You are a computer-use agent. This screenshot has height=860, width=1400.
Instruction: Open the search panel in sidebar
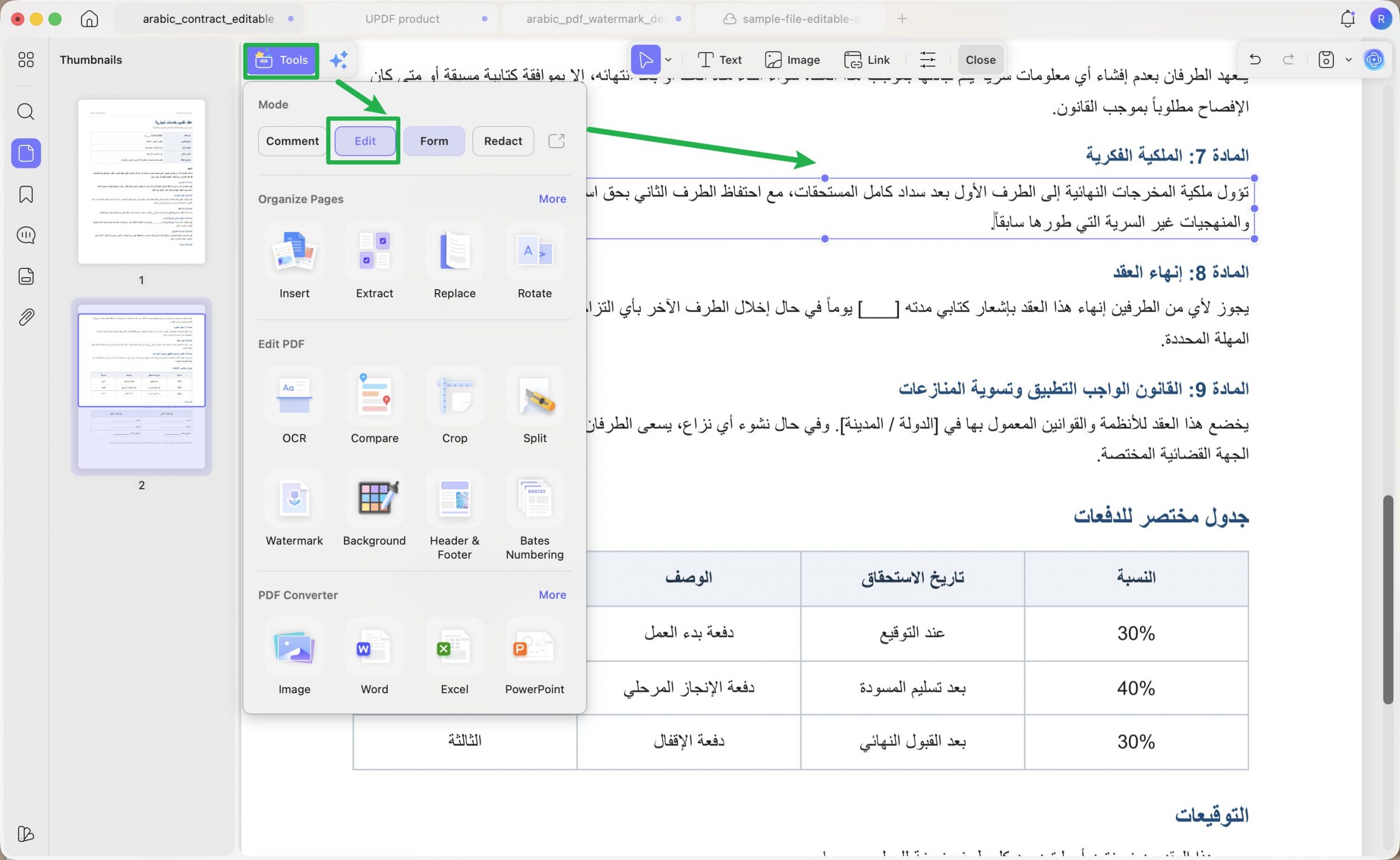pos(26,112)
